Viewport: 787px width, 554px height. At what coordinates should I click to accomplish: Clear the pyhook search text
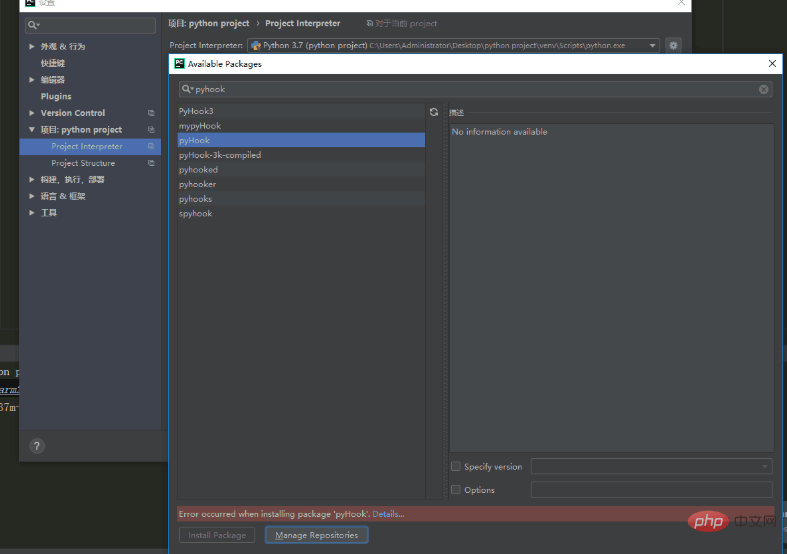pyautogui.click(x=763, y=89)
